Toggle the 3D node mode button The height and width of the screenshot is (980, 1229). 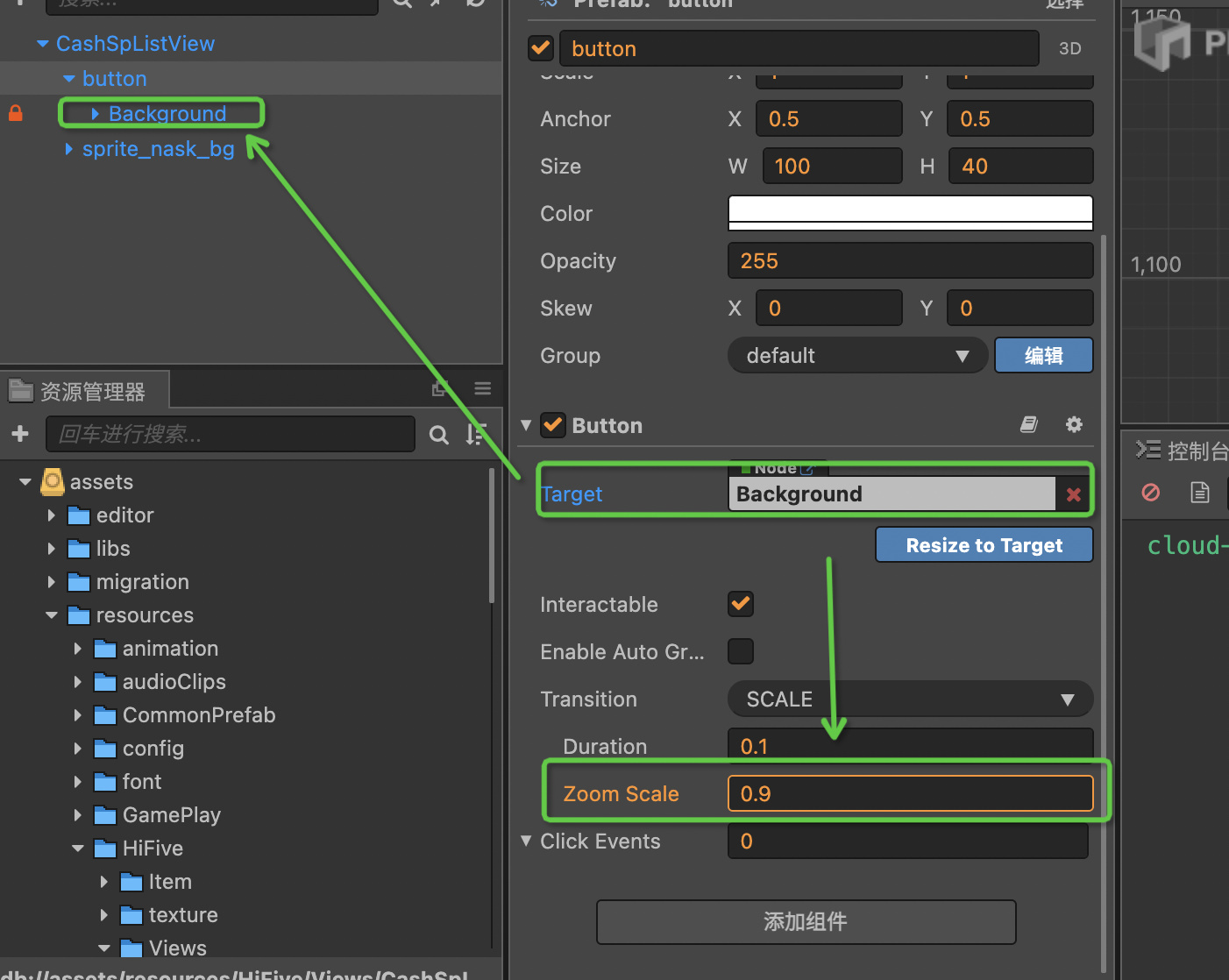(1069, 49)
